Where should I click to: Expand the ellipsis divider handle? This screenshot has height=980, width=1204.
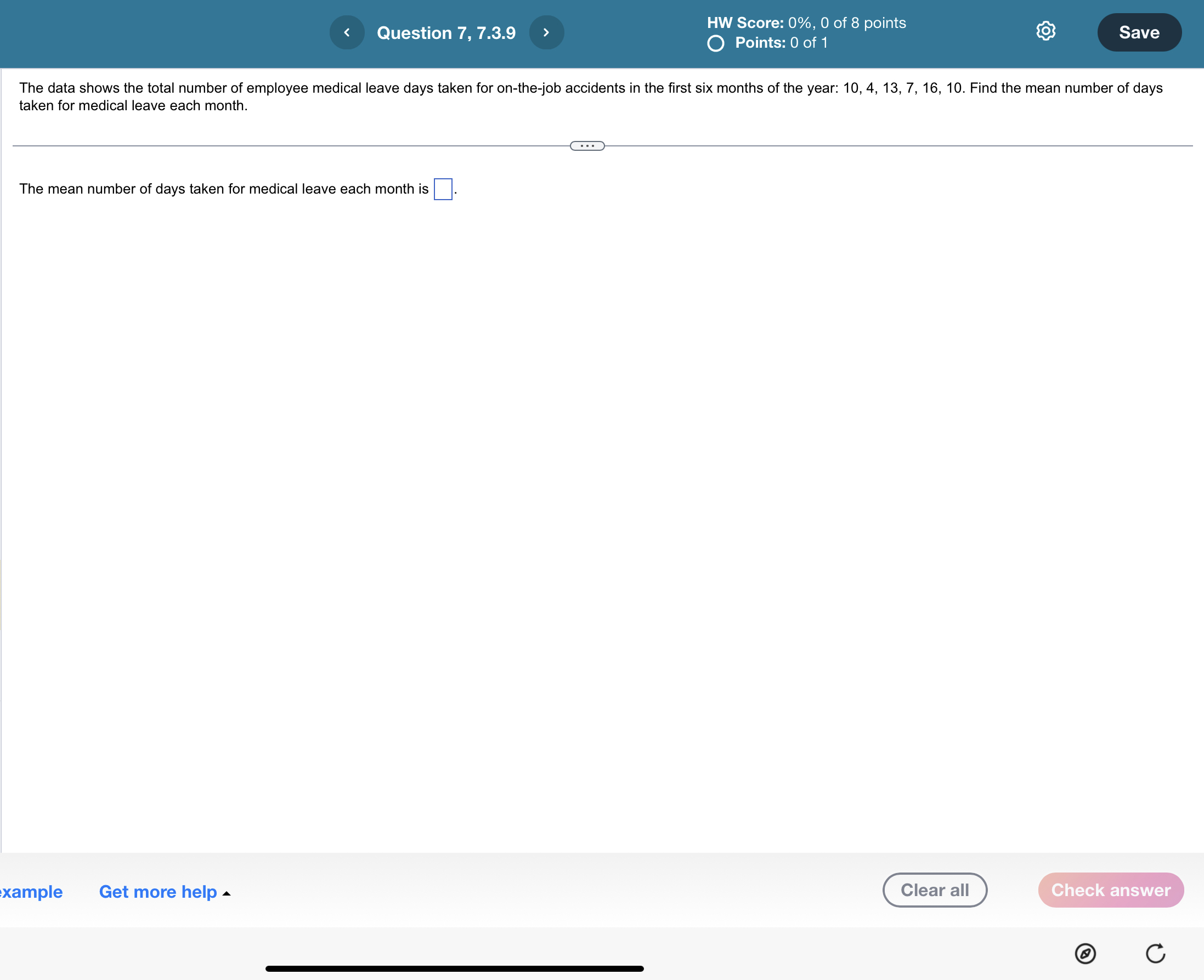click(587, 146)
